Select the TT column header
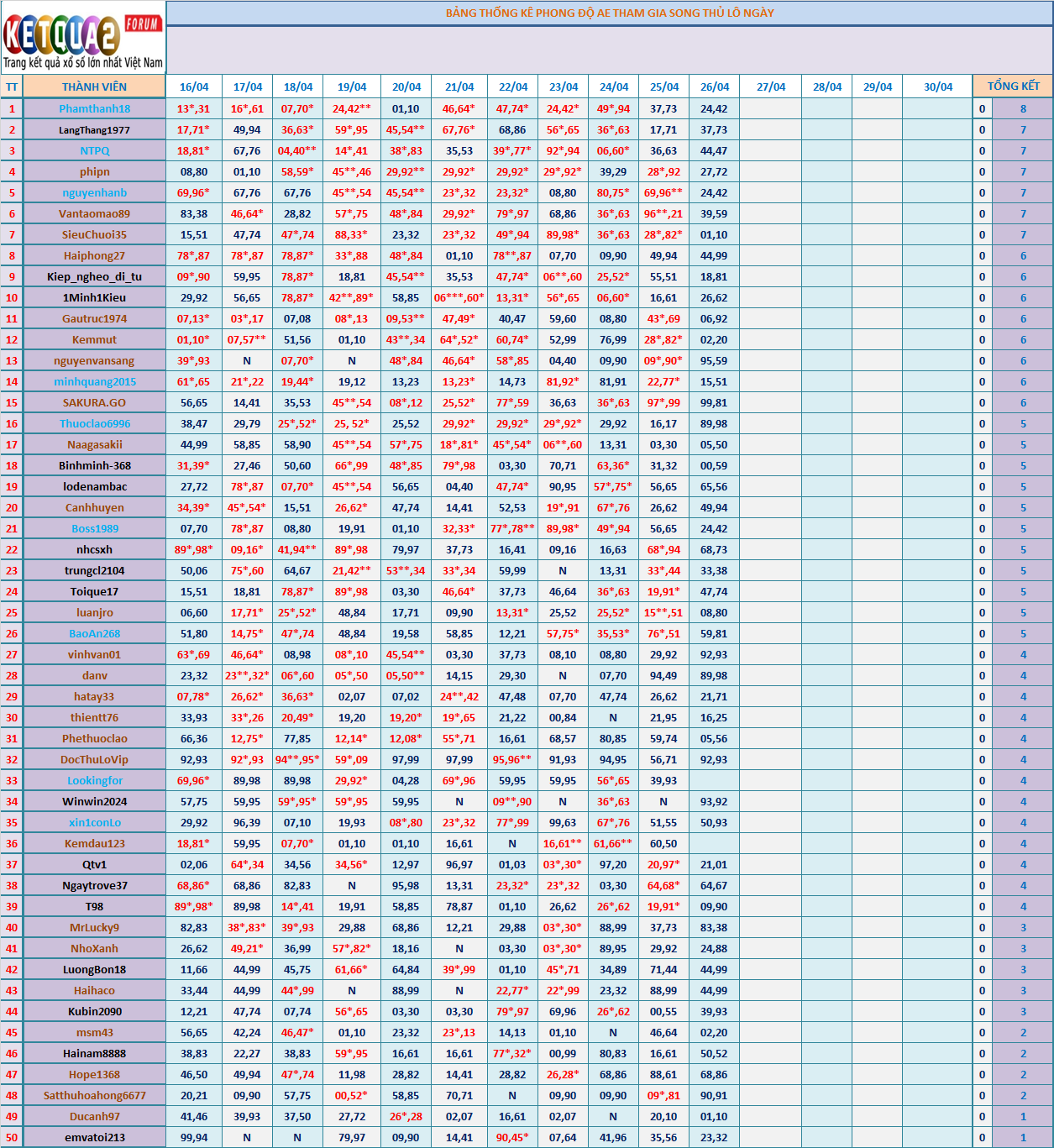The width and height of the screenshot is (1054, 1148). tap(12, 86)
